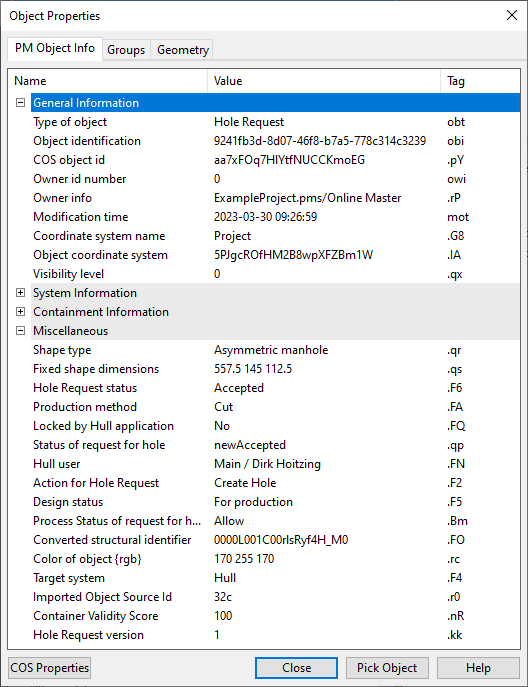
Task: Select the 'COS object id' row
Action: [x=275, y=160]
